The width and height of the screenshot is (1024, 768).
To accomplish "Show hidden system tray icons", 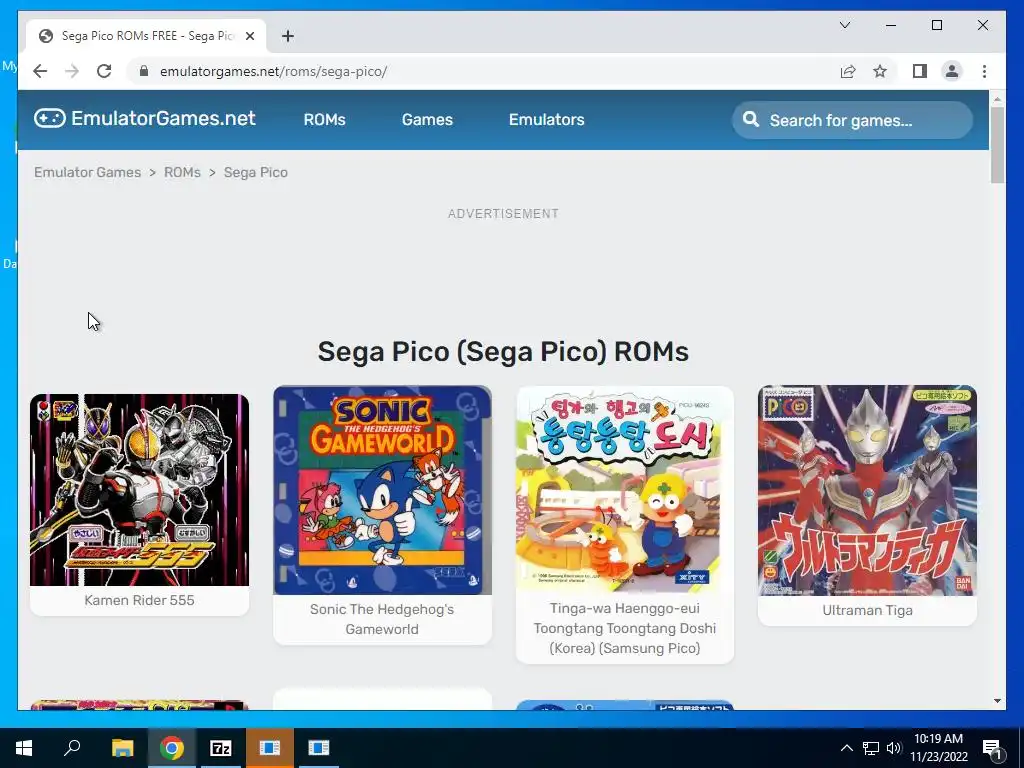I will pos(846,748).
